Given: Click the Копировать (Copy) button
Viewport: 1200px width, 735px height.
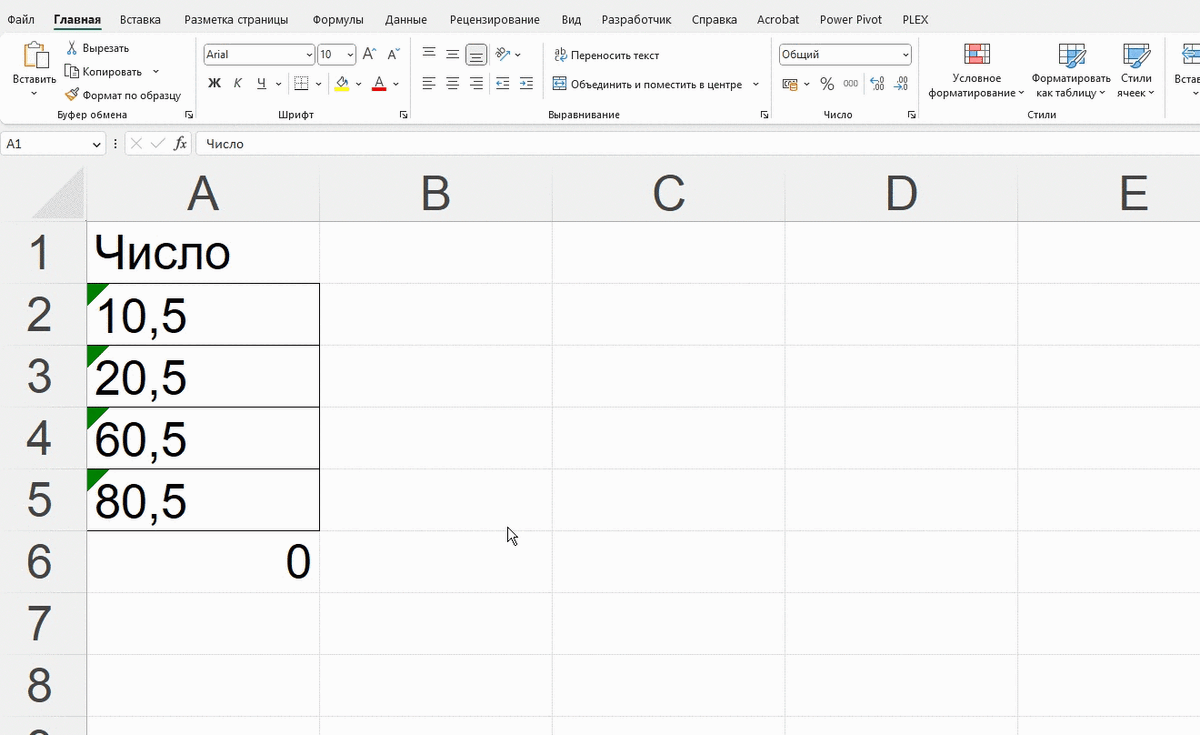Looking at the screenshot, I should pyautogui.click(x=103, y=72).
